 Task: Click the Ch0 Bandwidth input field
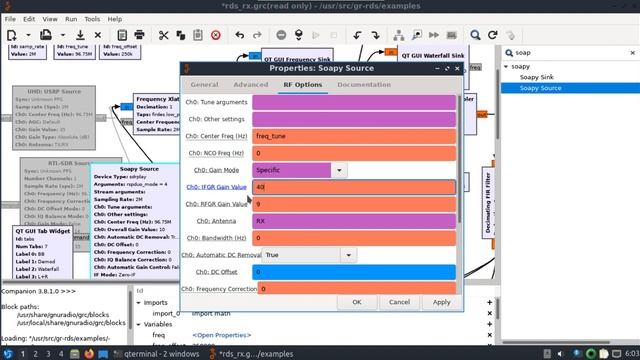pyautogui.click(x=354, y=238)
